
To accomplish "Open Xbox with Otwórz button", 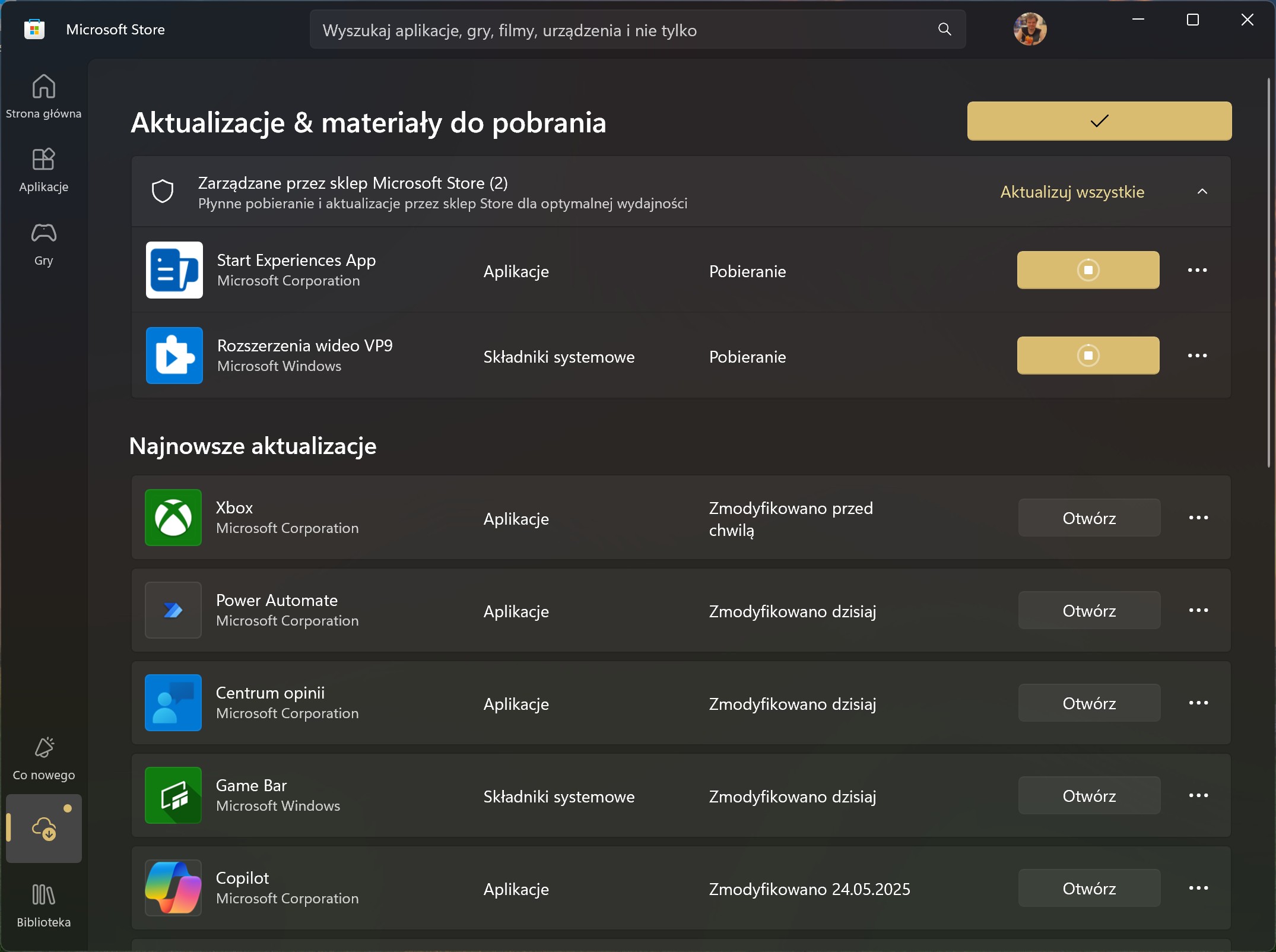I will (x=1089, y=518).
